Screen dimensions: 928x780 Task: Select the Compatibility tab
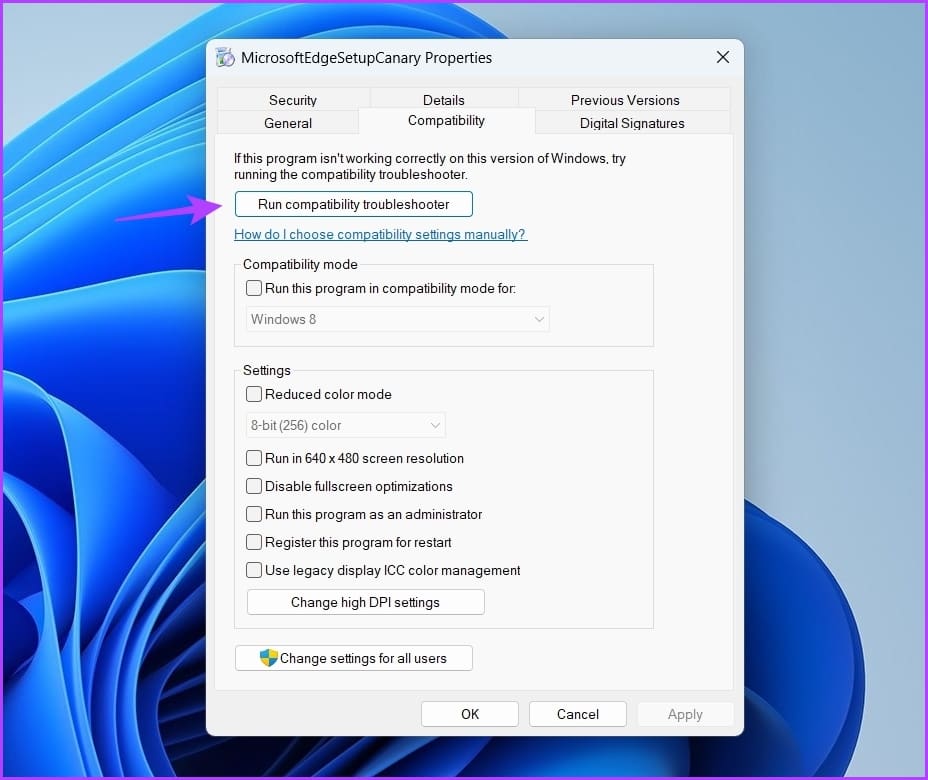pos(446,121)
